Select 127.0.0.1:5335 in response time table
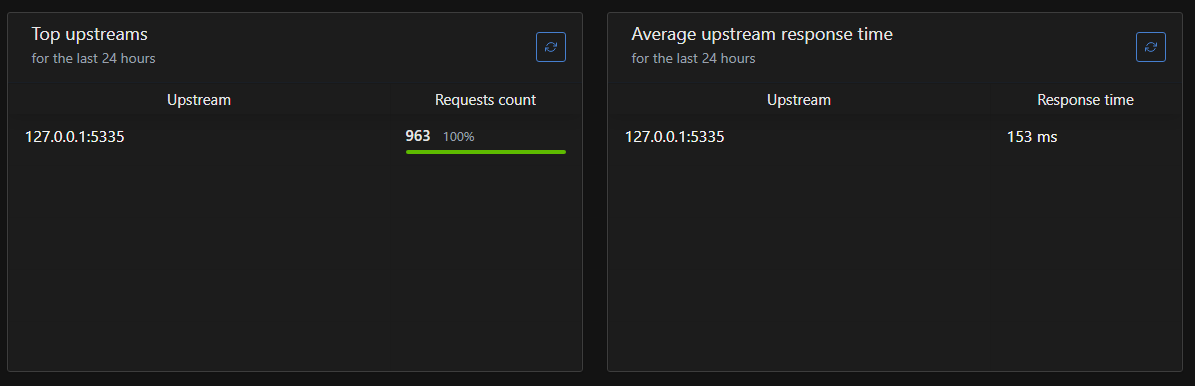 point(674,137)
